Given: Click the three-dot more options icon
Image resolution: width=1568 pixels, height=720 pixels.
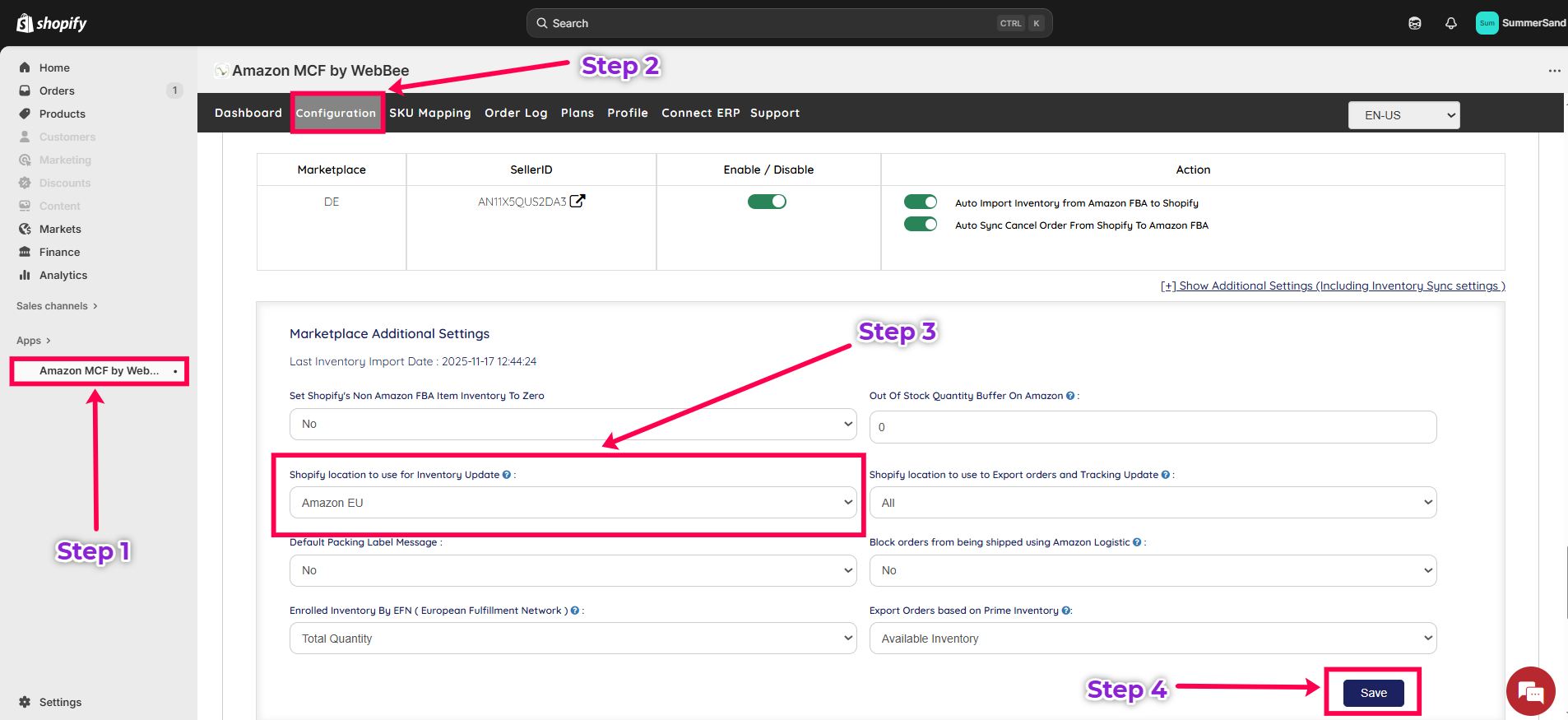Looking at the screenshot, I should point(1554,71).
